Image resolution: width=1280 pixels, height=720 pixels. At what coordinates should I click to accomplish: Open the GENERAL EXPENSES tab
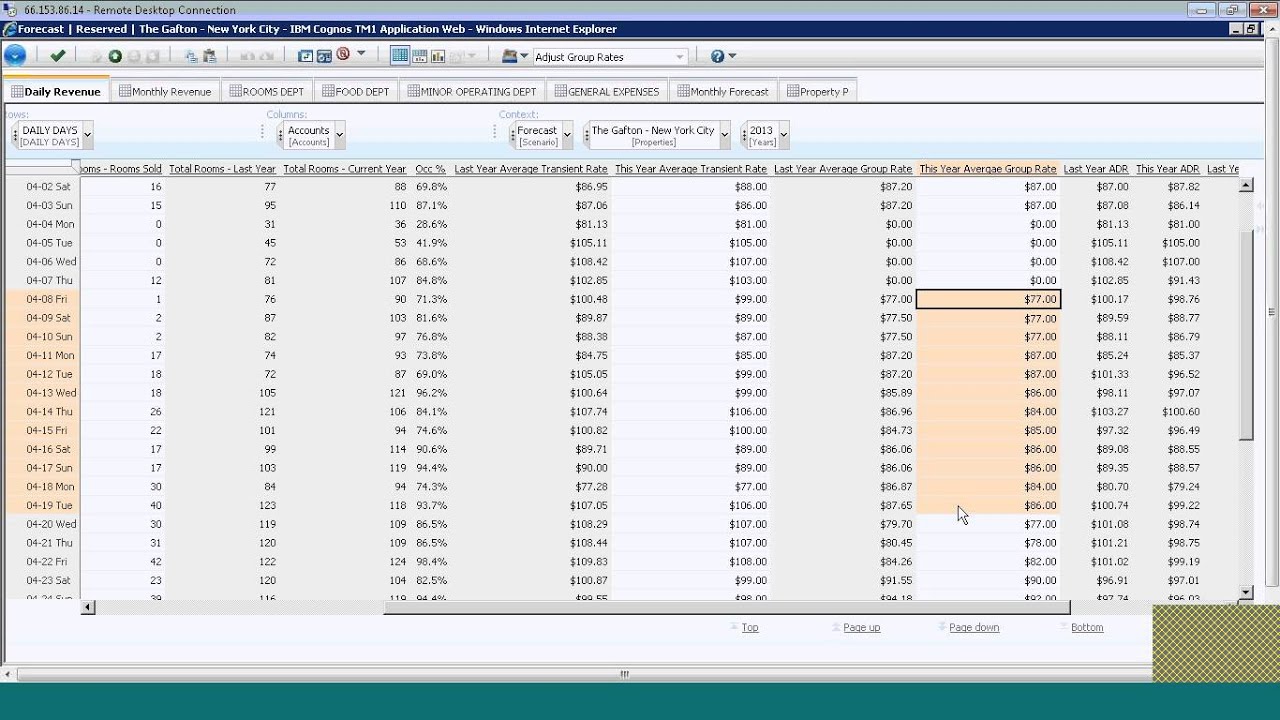[x=607, y=91]
